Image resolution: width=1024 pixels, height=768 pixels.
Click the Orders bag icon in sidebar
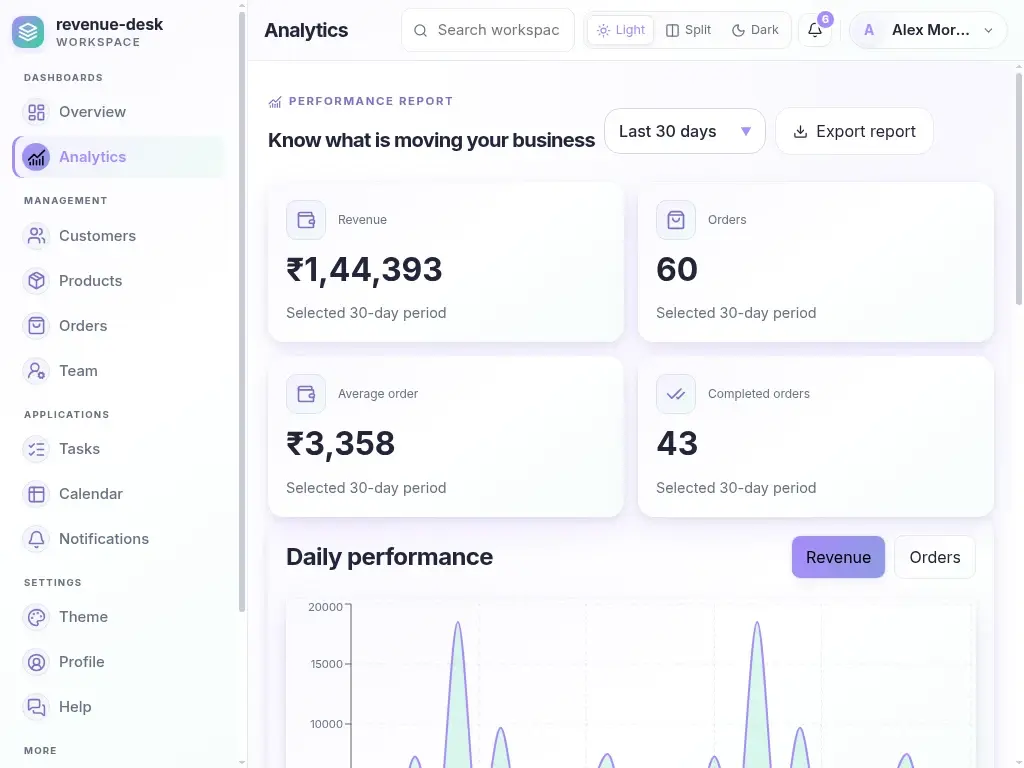point(37,326)
